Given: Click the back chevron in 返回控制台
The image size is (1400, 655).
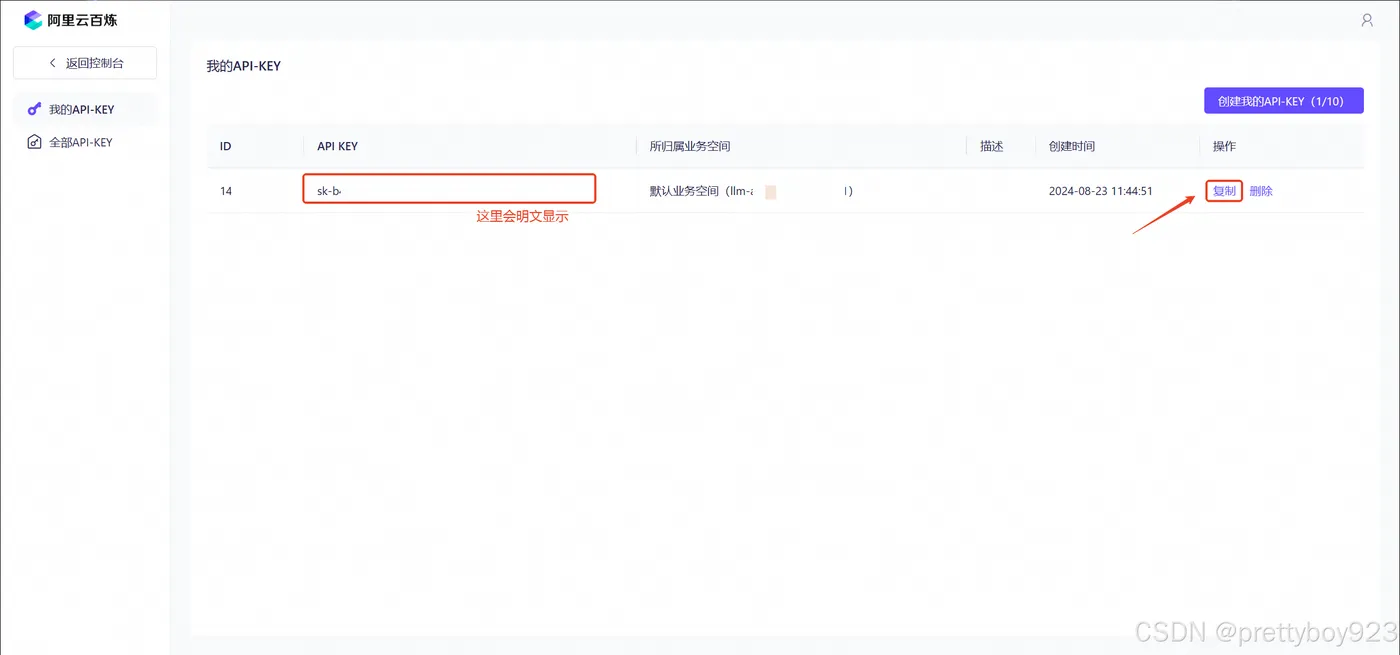Looking at the screenshot, I should (53, 63).
